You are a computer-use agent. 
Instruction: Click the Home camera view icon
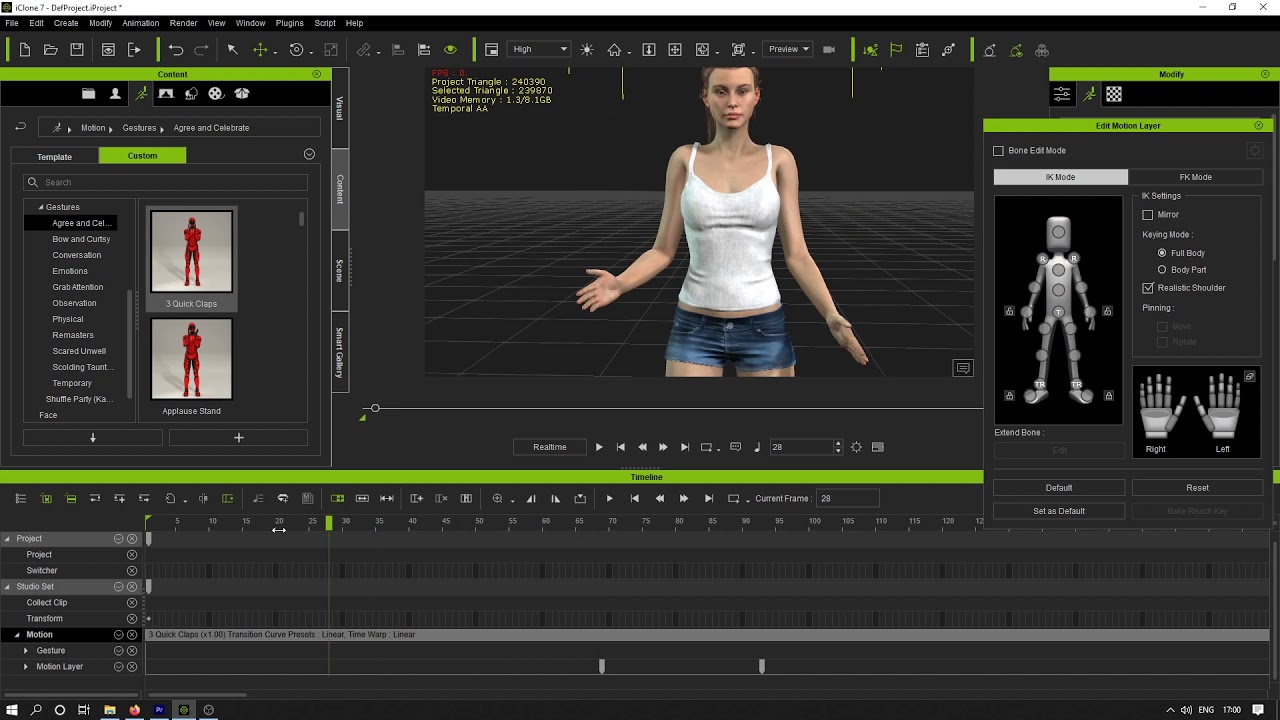614,50
